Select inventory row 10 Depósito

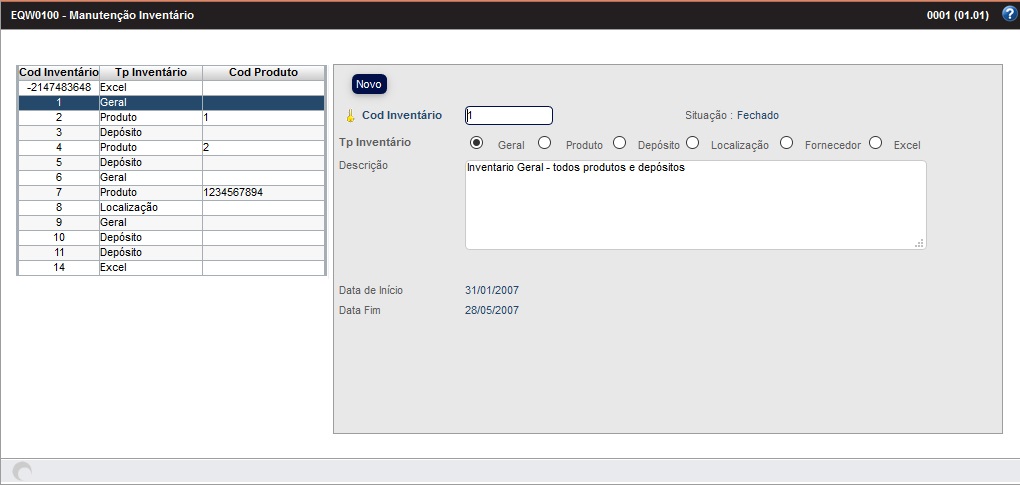(171, 237)
